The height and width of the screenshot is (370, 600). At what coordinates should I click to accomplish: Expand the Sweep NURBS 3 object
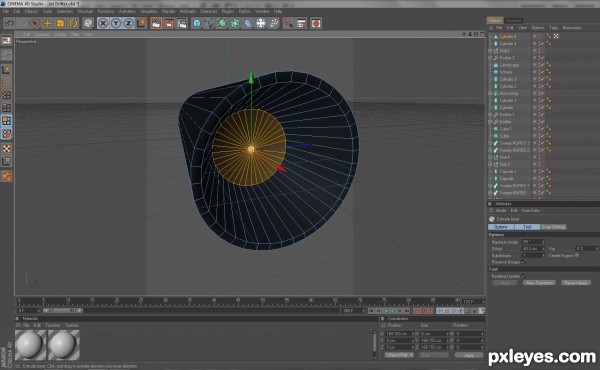click(x=491, y=143)
